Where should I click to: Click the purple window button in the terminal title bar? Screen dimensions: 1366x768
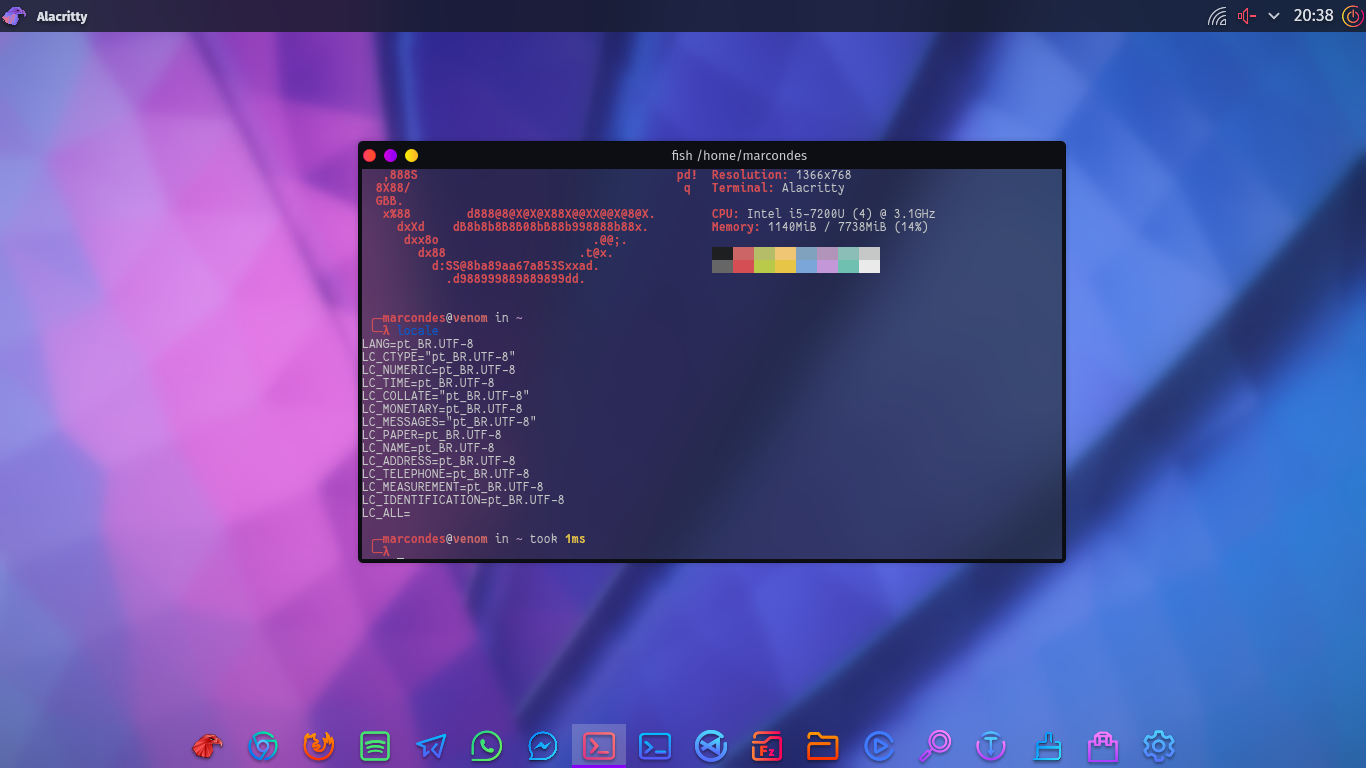[390, 155]
